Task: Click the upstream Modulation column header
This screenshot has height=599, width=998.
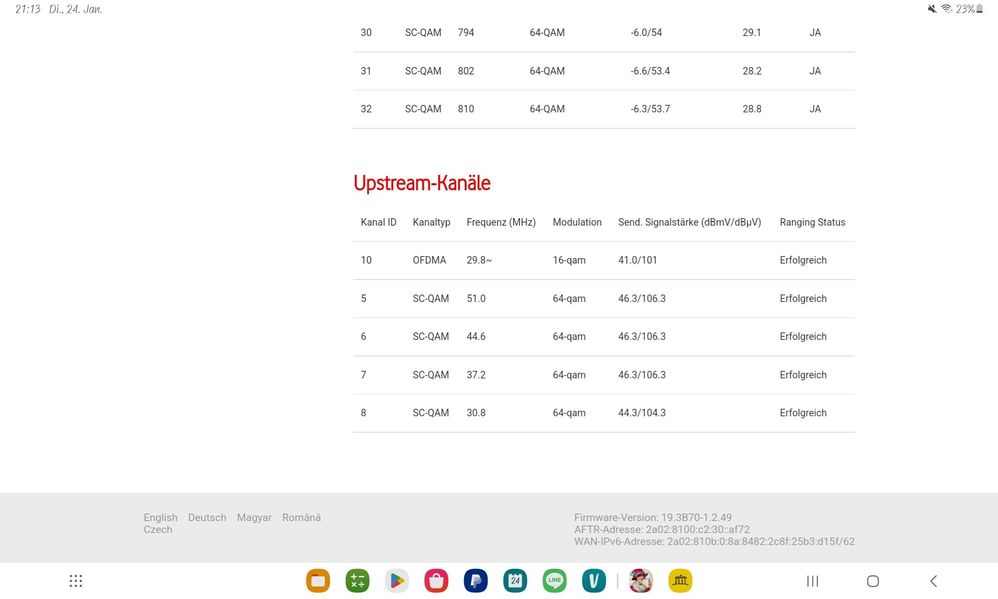Action: point(577,222)
